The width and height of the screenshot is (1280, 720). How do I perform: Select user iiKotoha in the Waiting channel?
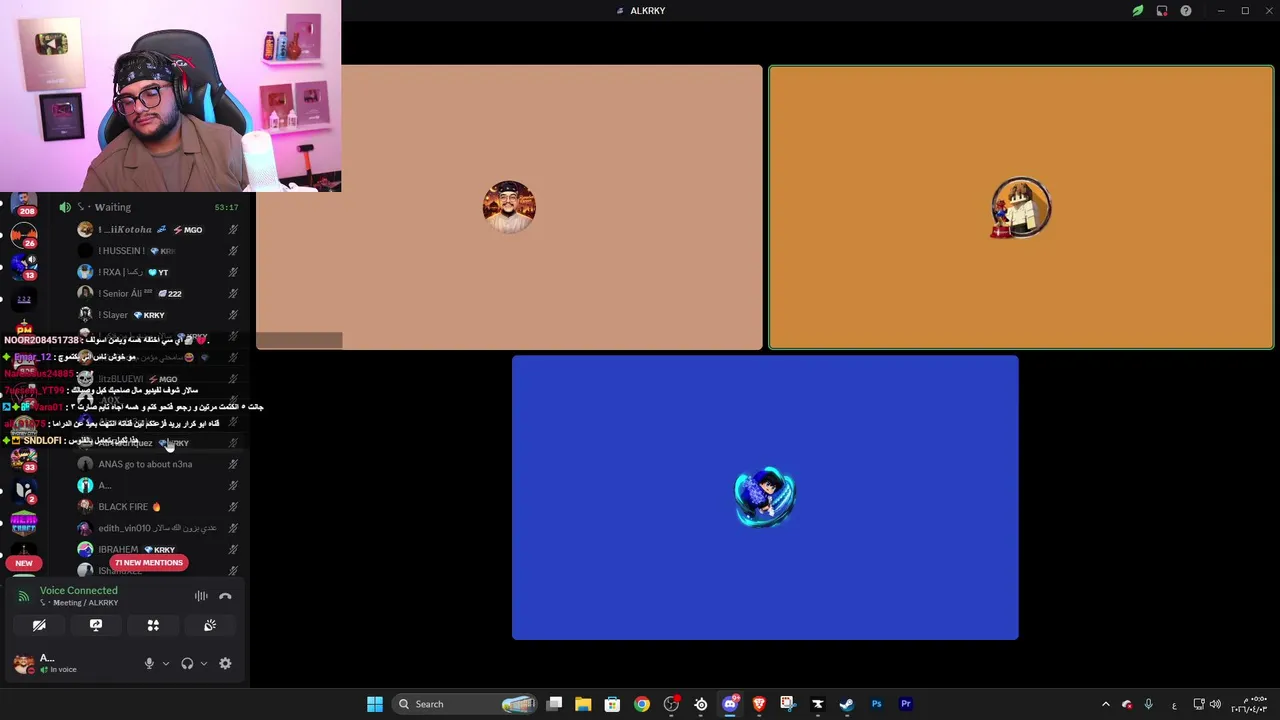(x=157, y=230)
